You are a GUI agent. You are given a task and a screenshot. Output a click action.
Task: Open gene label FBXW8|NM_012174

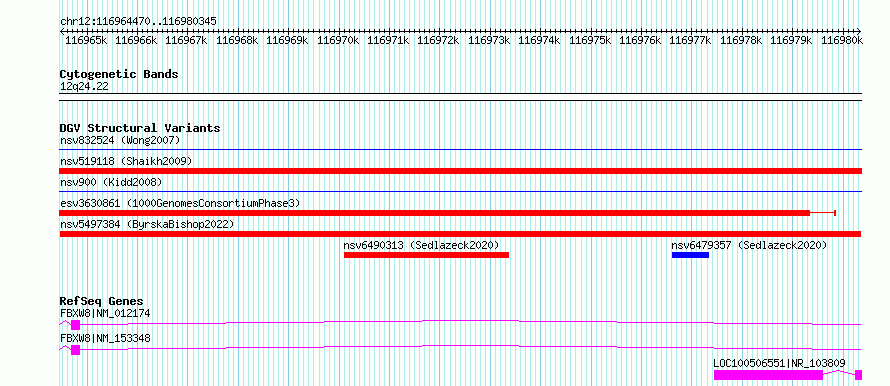coord(105,313)
